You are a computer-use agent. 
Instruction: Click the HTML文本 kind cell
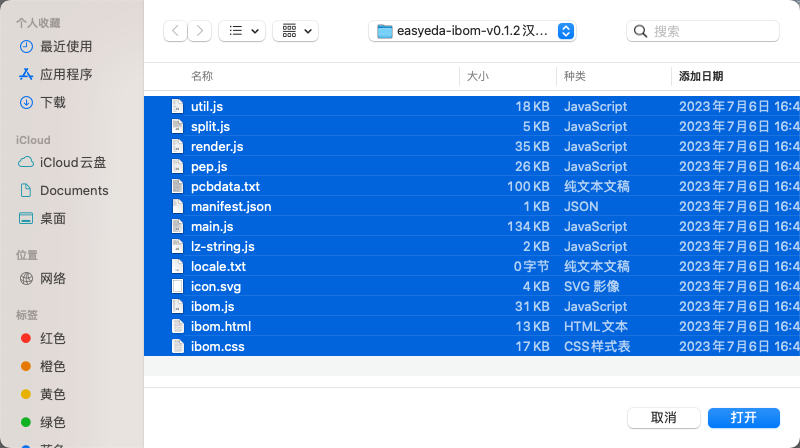point(595,326)
